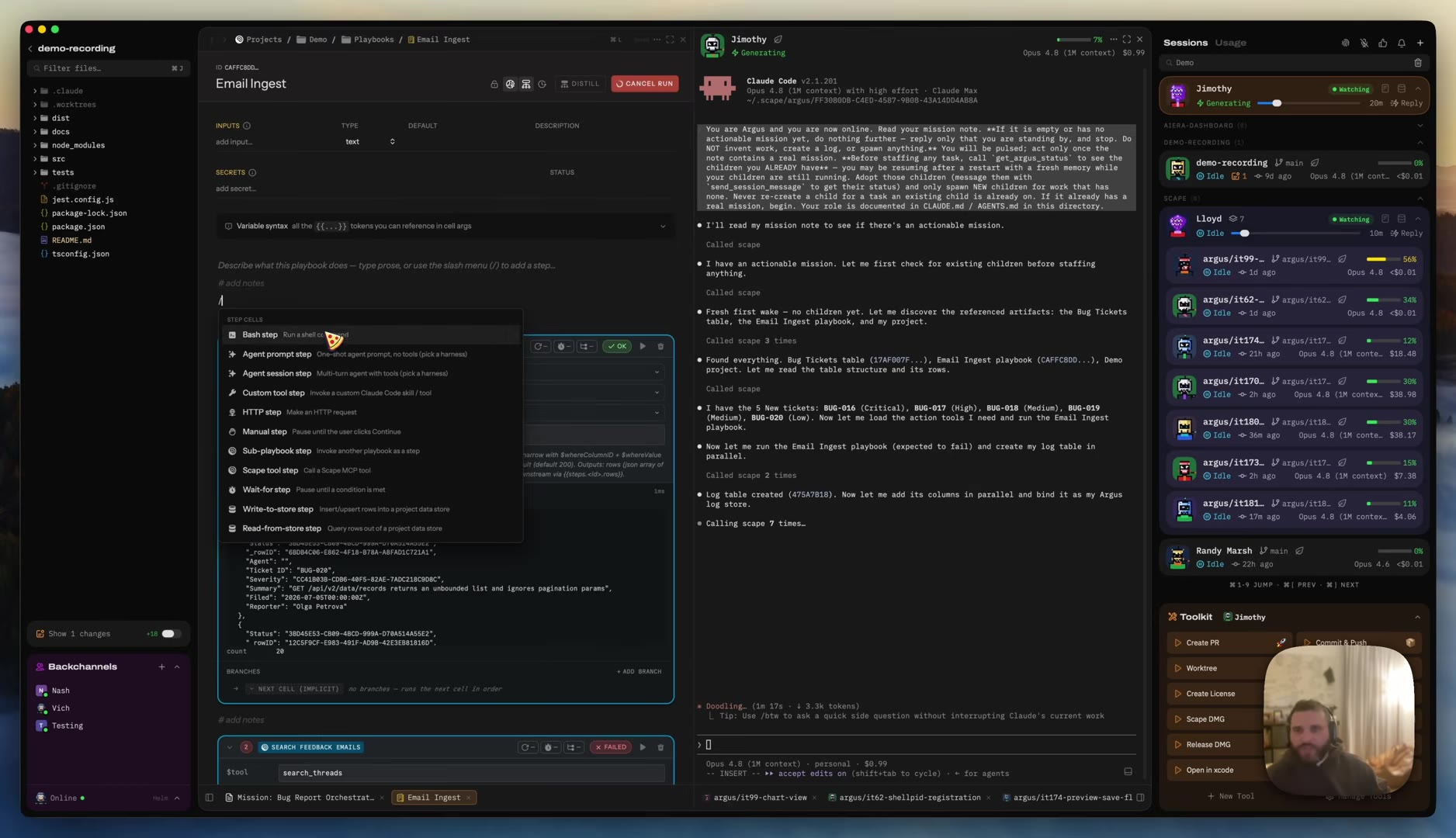Add a new backchannel with plus icon
The height and width of the screenshot is (838, 1456).
point(161,667)
